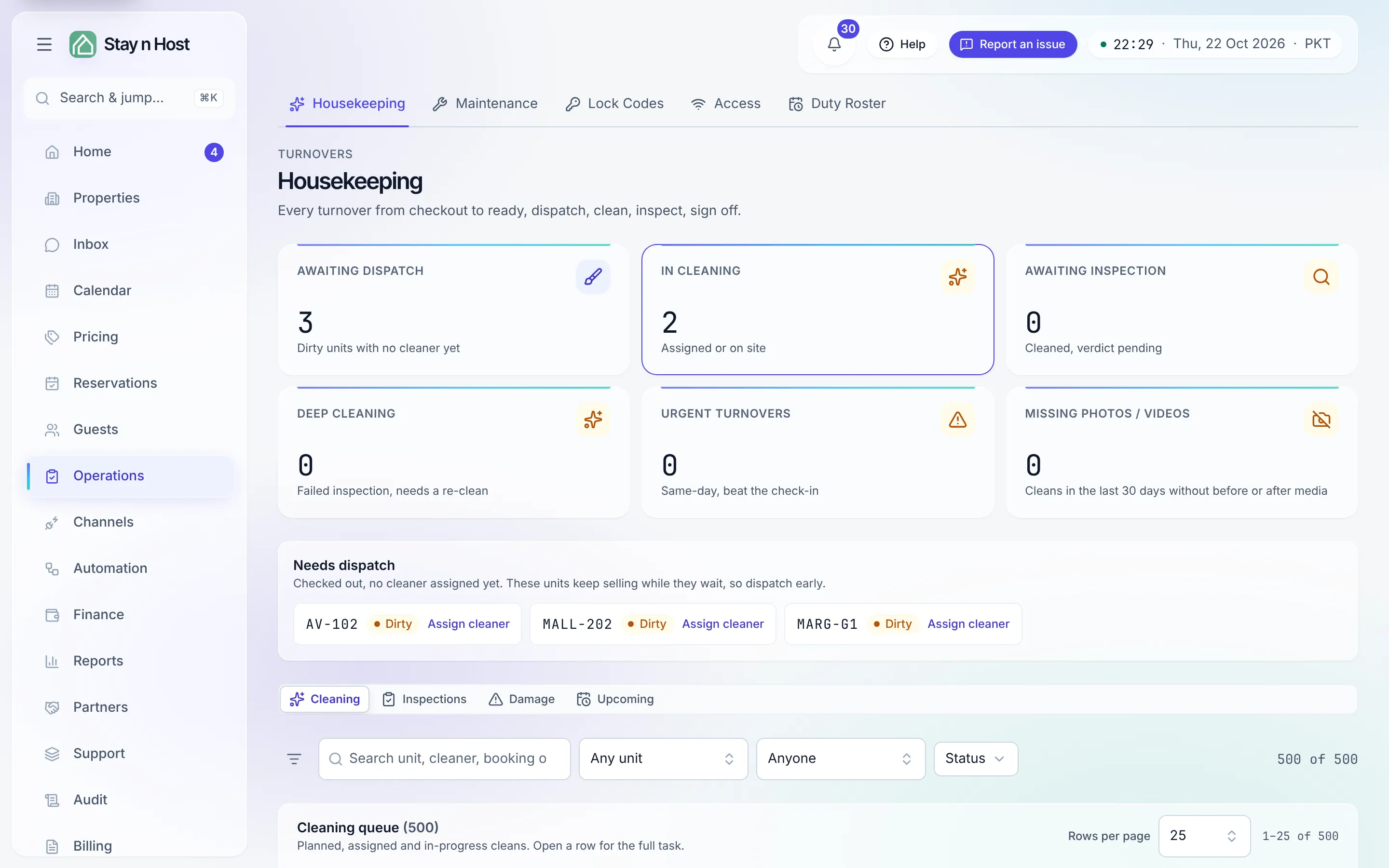
Task: Click the Awaiting Inspection magnifier icon
Action: point(1321,277)
